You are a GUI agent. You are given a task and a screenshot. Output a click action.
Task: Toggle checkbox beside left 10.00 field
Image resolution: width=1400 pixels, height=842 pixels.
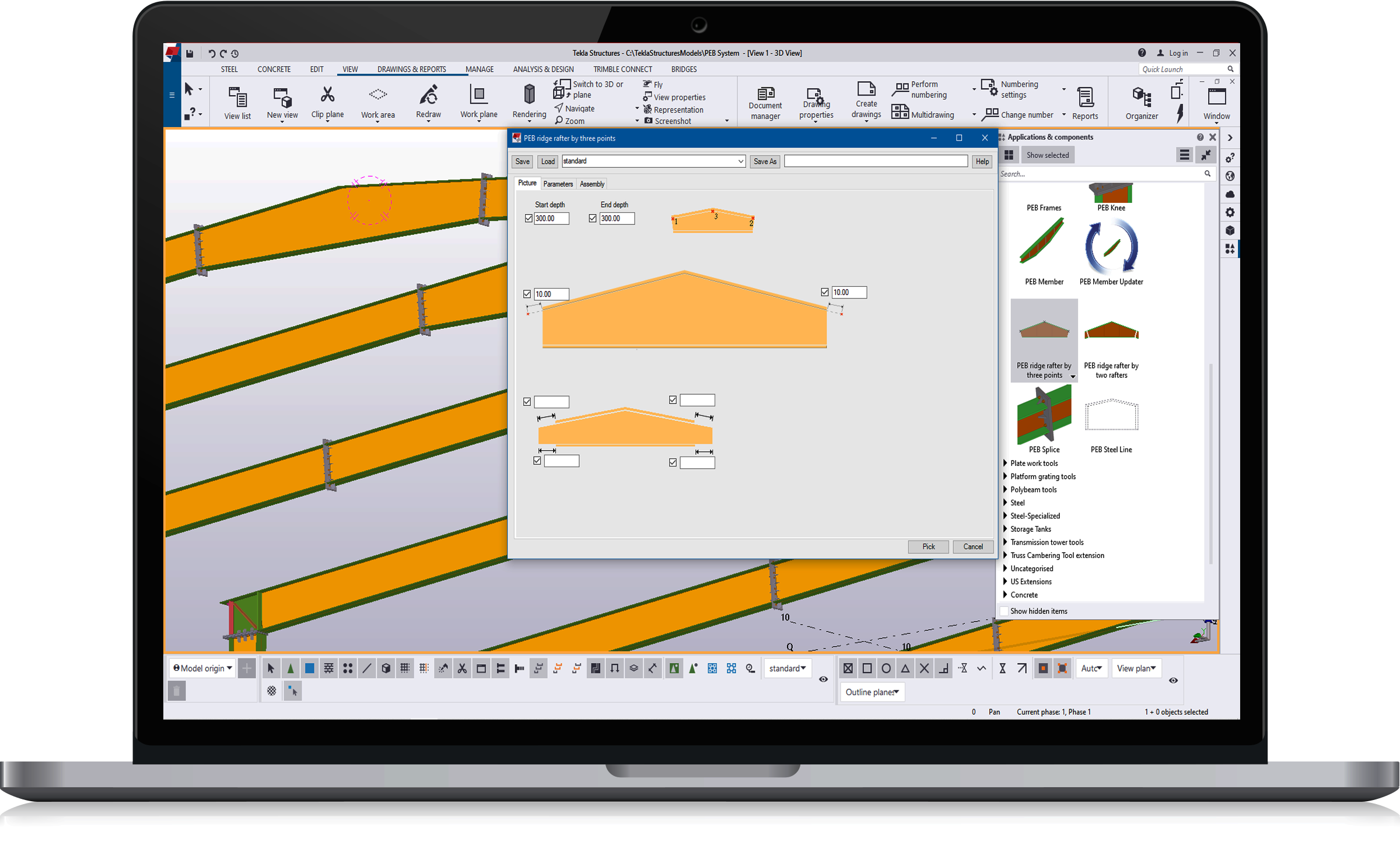tap(527, 294)
